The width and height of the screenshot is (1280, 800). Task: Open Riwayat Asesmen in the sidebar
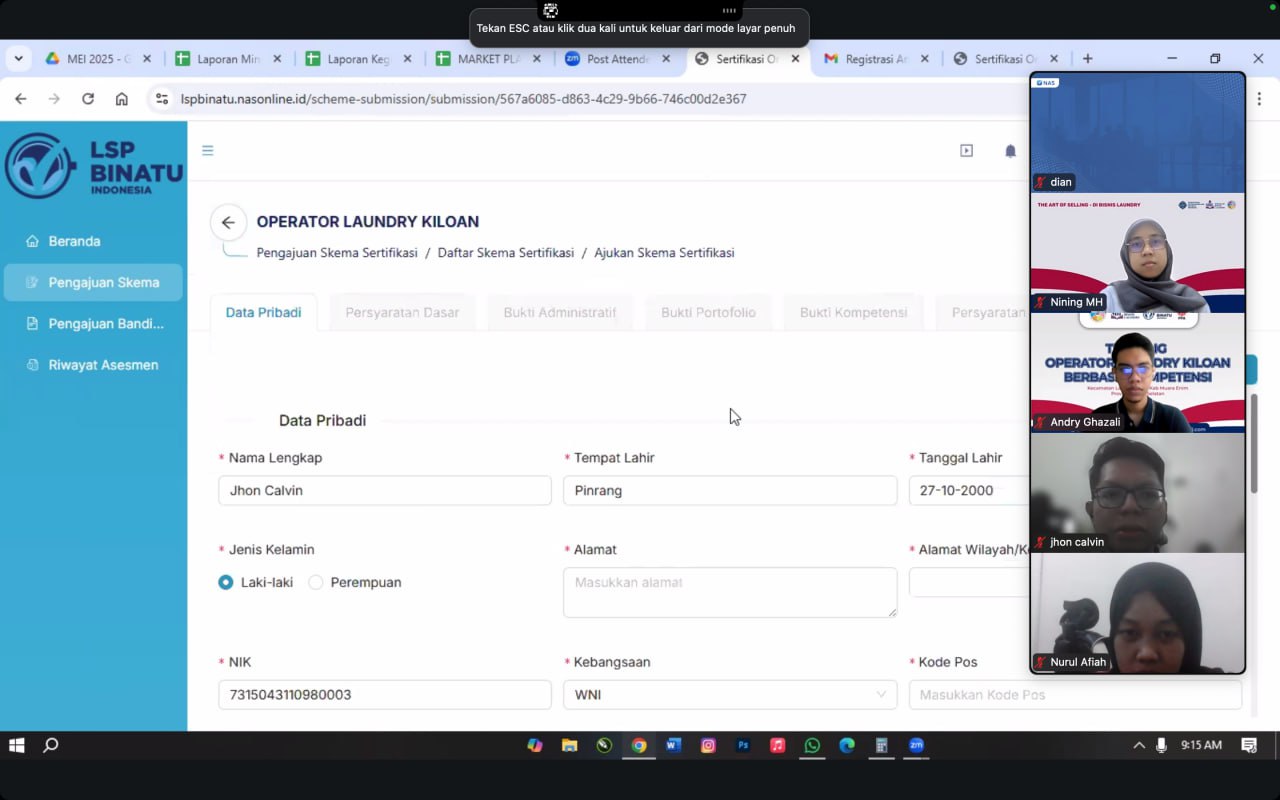click(x=103, y=365)
